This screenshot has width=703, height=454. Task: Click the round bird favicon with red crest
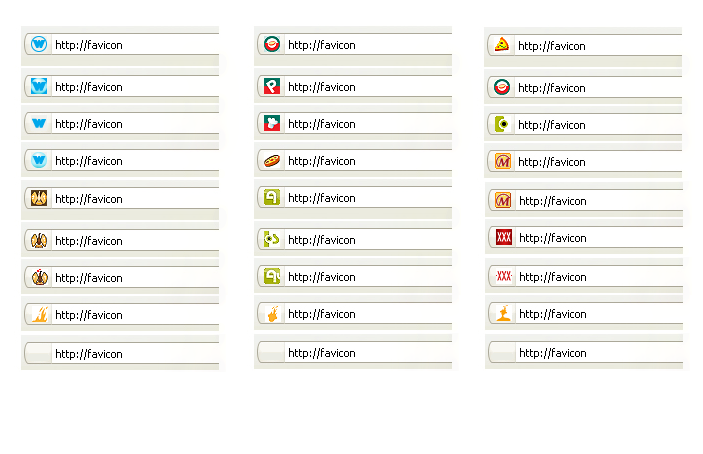point(39,278)
